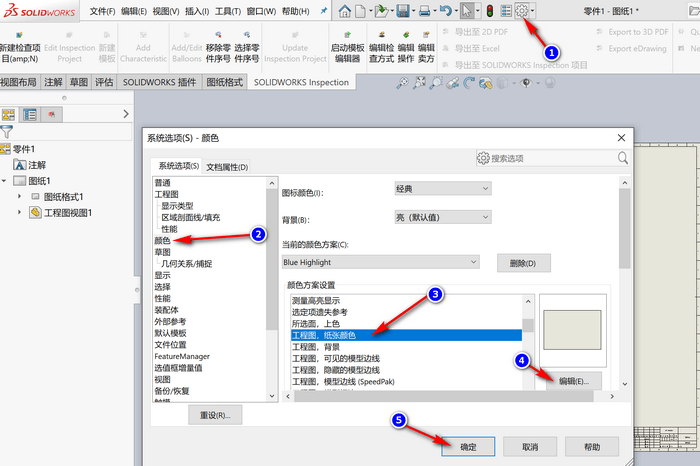The width and height of the screenshot is (700, 466).
Task: Save the document with the floppy icon
Action: pyautogui.click(x=403, y=11)
